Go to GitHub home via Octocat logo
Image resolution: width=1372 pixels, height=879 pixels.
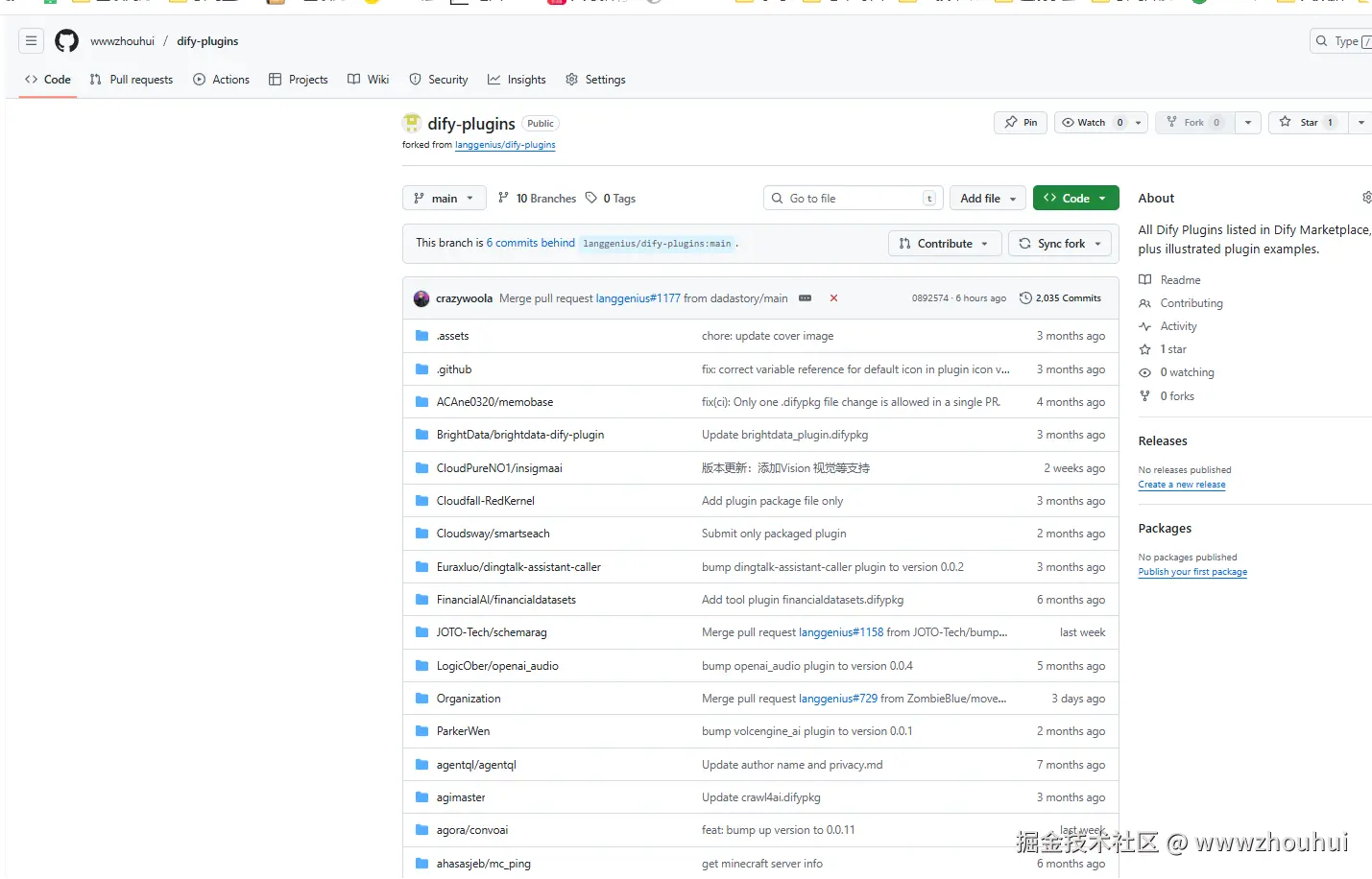point(66,40)
